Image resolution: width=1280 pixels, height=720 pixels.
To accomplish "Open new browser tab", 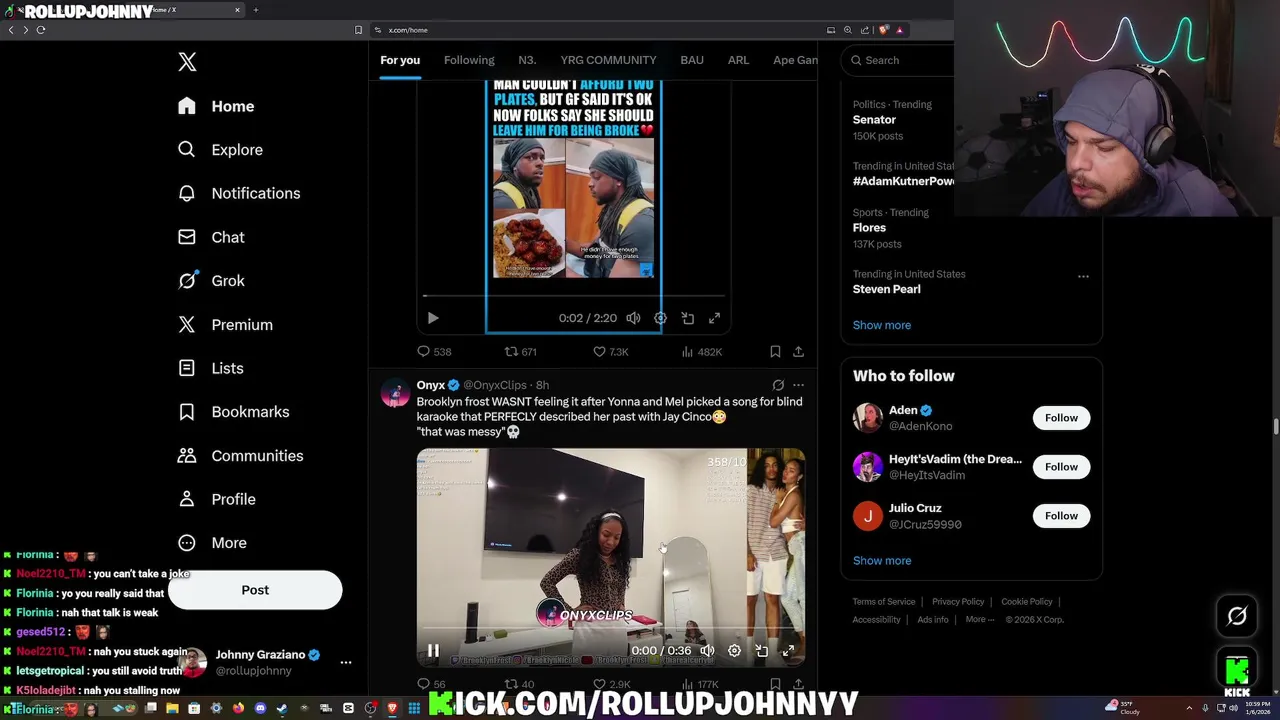I will [256, 10].
